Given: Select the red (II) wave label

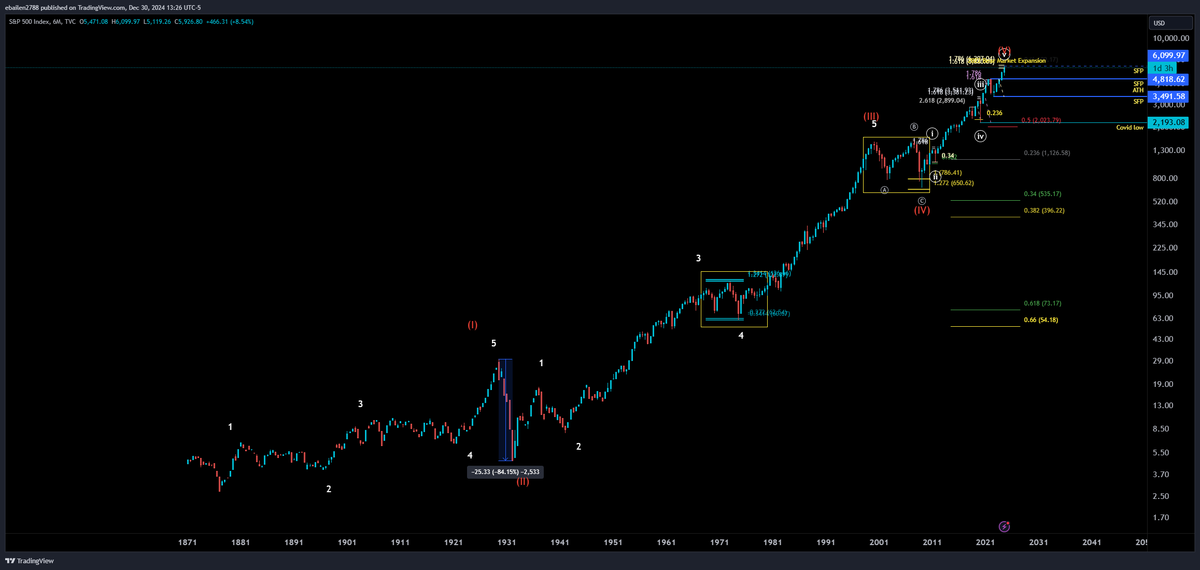Looking at the screenshot, I should [x=522, y=481].
